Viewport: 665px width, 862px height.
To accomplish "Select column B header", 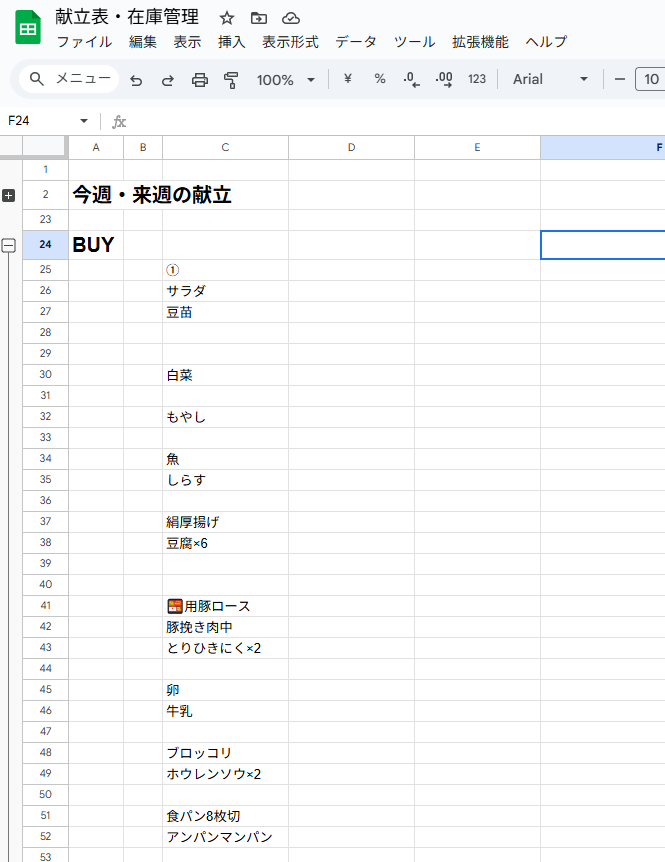I will tap(143, 147).
